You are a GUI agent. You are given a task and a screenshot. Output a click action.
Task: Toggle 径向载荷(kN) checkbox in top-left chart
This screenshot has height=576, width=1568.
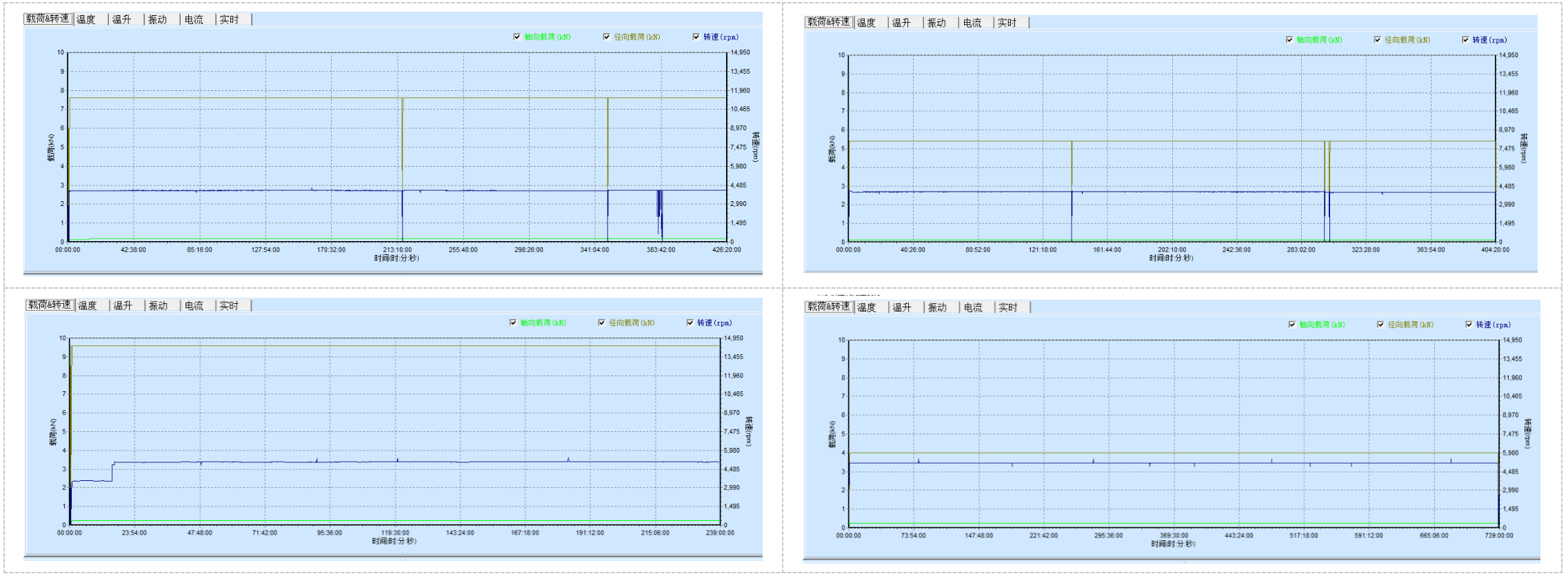point(607,37)
